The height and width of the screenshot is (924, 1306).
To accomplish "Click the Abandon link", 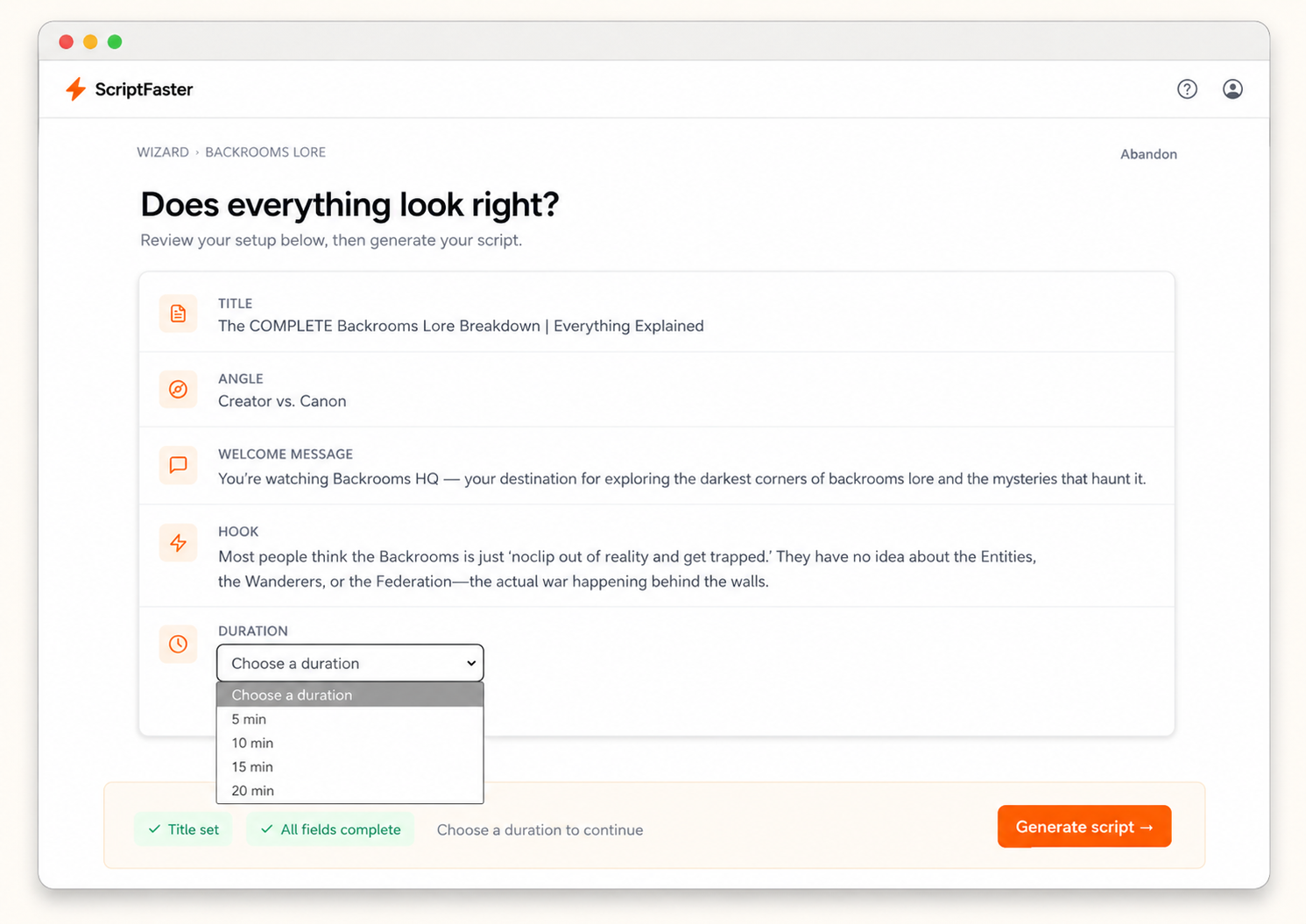I will pyautogui.click(x=1148, y=154).
